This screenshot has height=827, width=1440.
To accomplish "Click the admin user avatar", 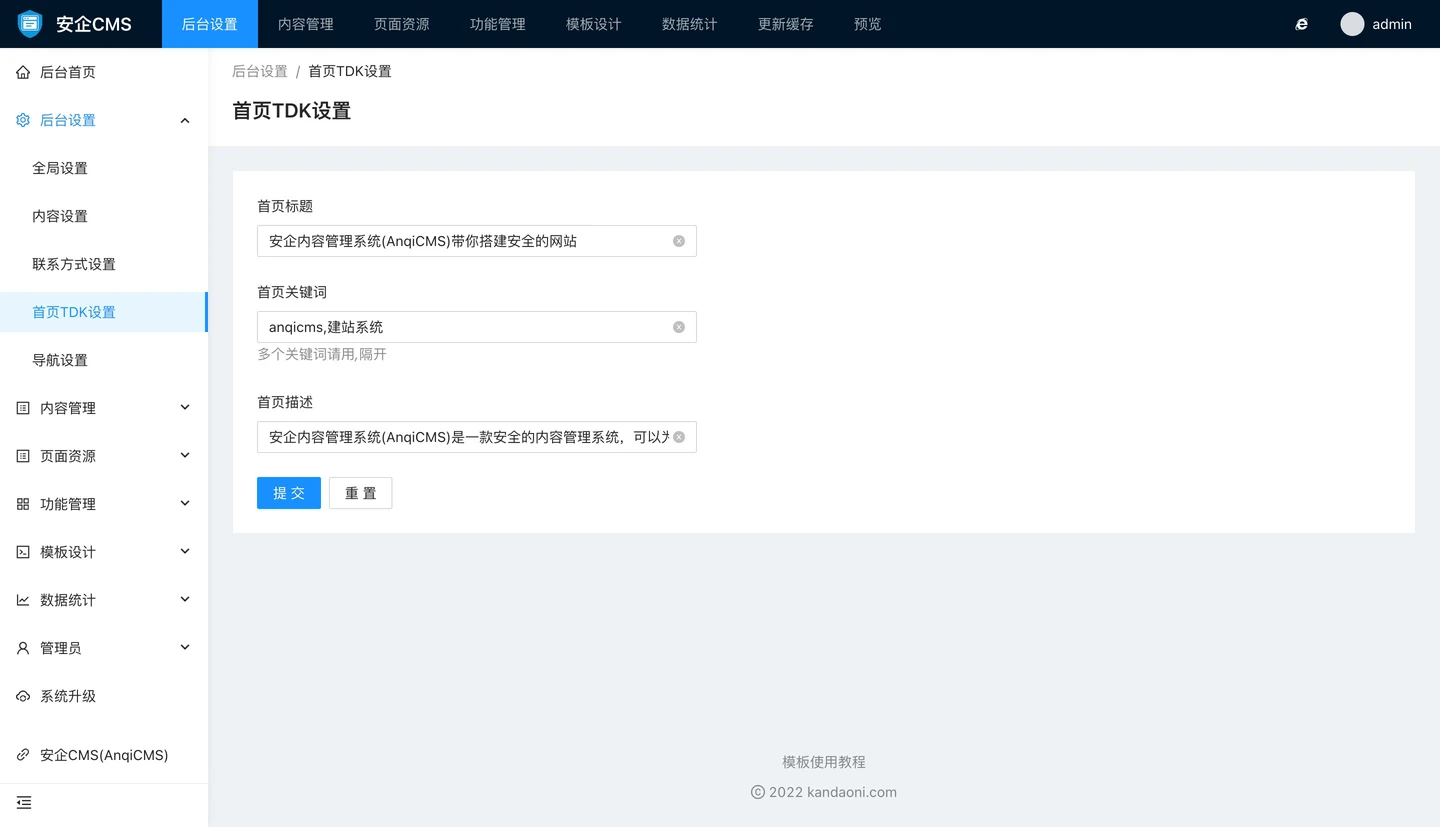I will click(x=1352, y=24).
